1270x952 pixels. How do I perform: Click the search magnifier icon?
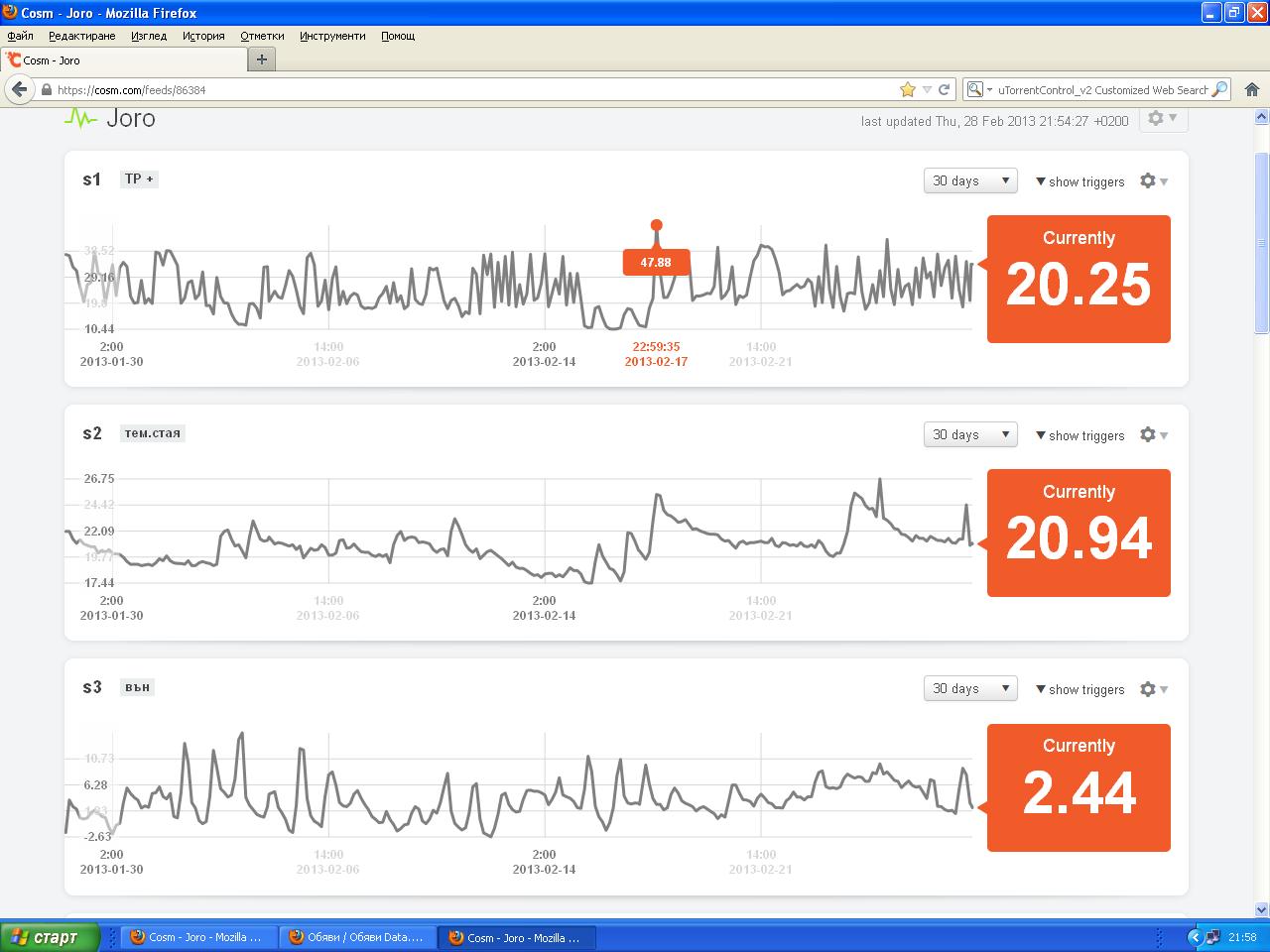1220,89
